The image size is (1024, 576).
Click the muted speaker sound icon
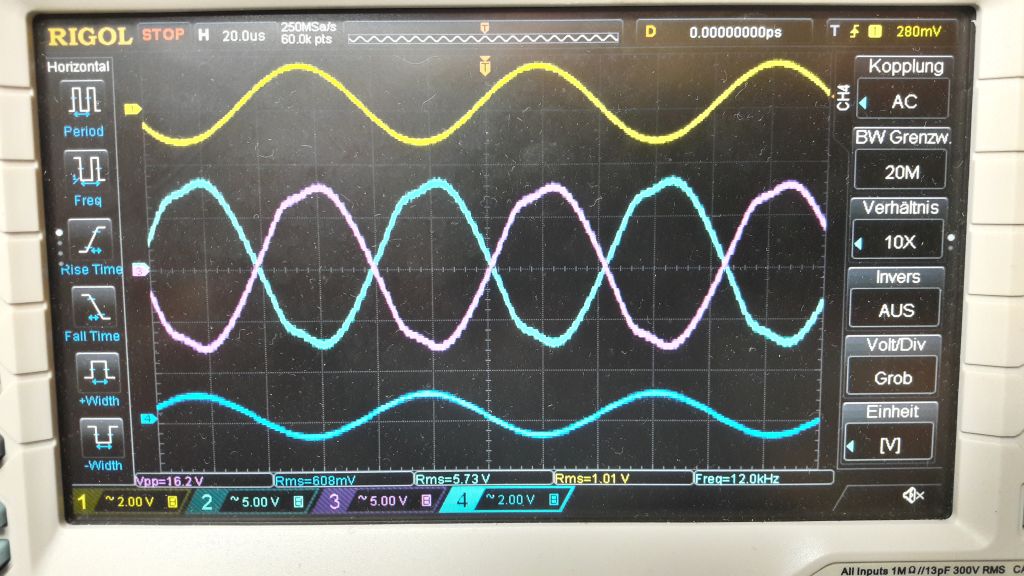coord(914,496)
